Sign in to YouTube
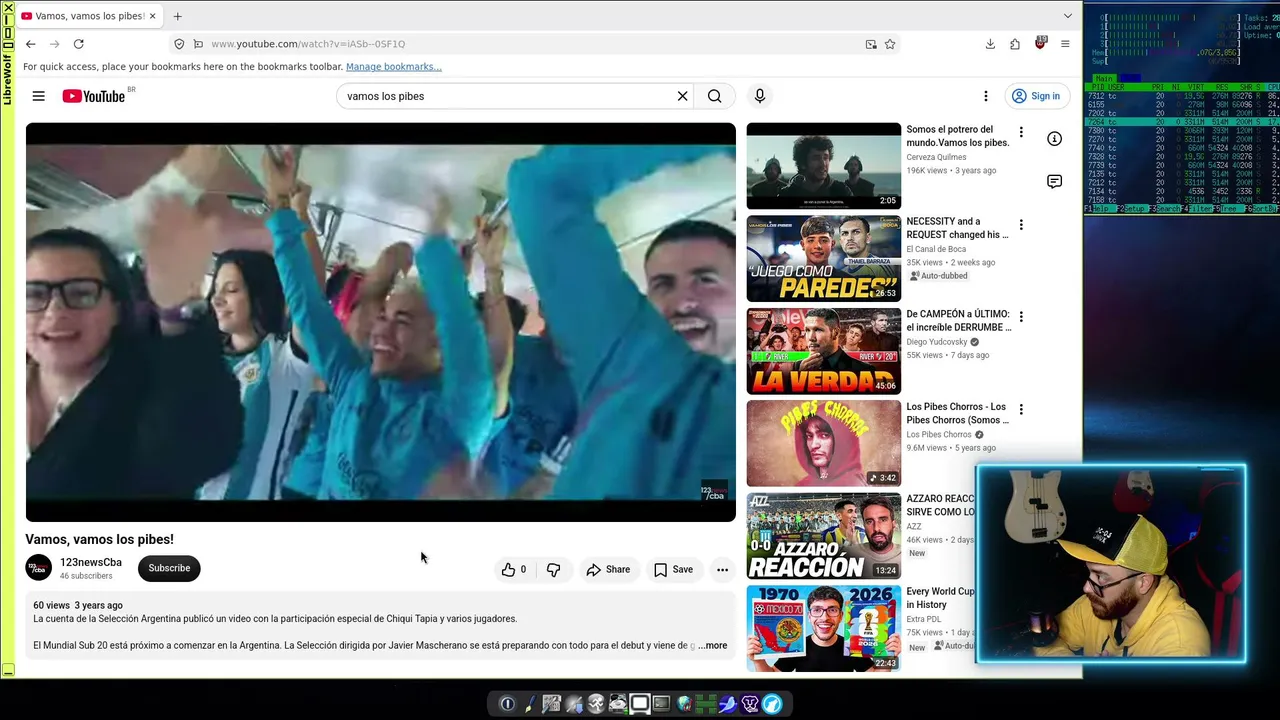The width and height of the screenshot is (1280, 720). [1036, 96]
